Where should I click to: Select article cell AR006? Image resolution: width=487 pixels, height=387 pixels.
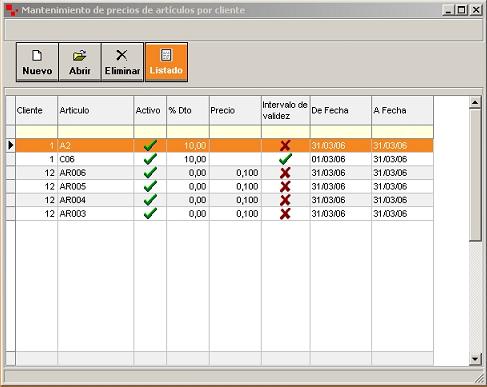pos(96,173)
